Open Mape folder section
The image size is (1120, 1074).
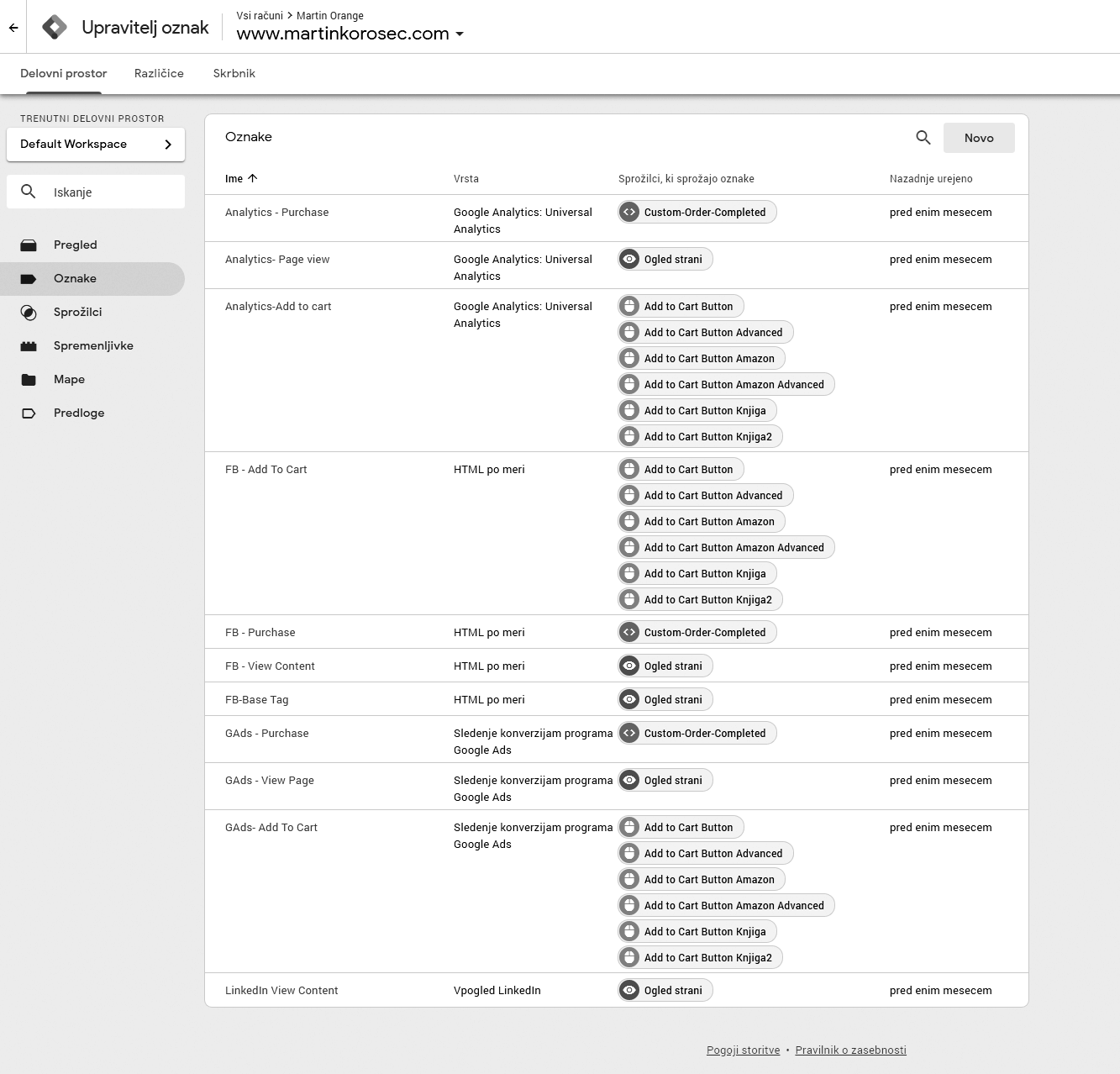pyautogui.click(x=69, y=379)
